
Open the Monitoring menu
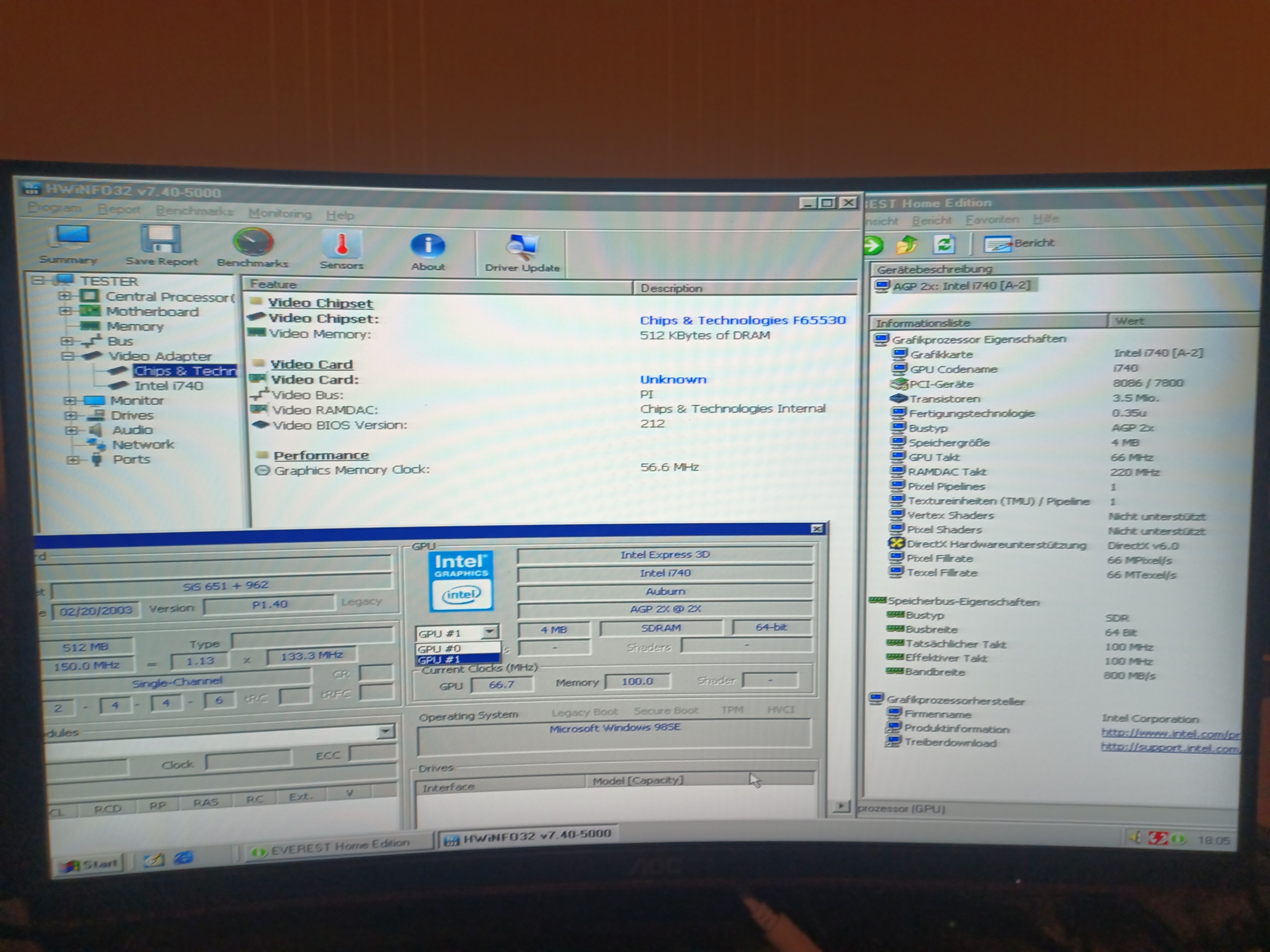tap(279, 214)
